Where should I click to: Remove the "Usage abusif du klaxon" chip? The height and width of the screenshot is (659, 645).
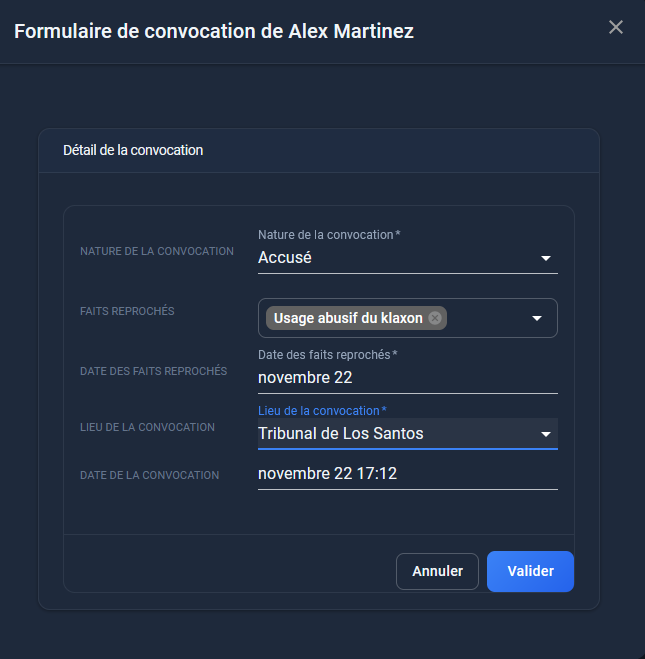point(435,318)
